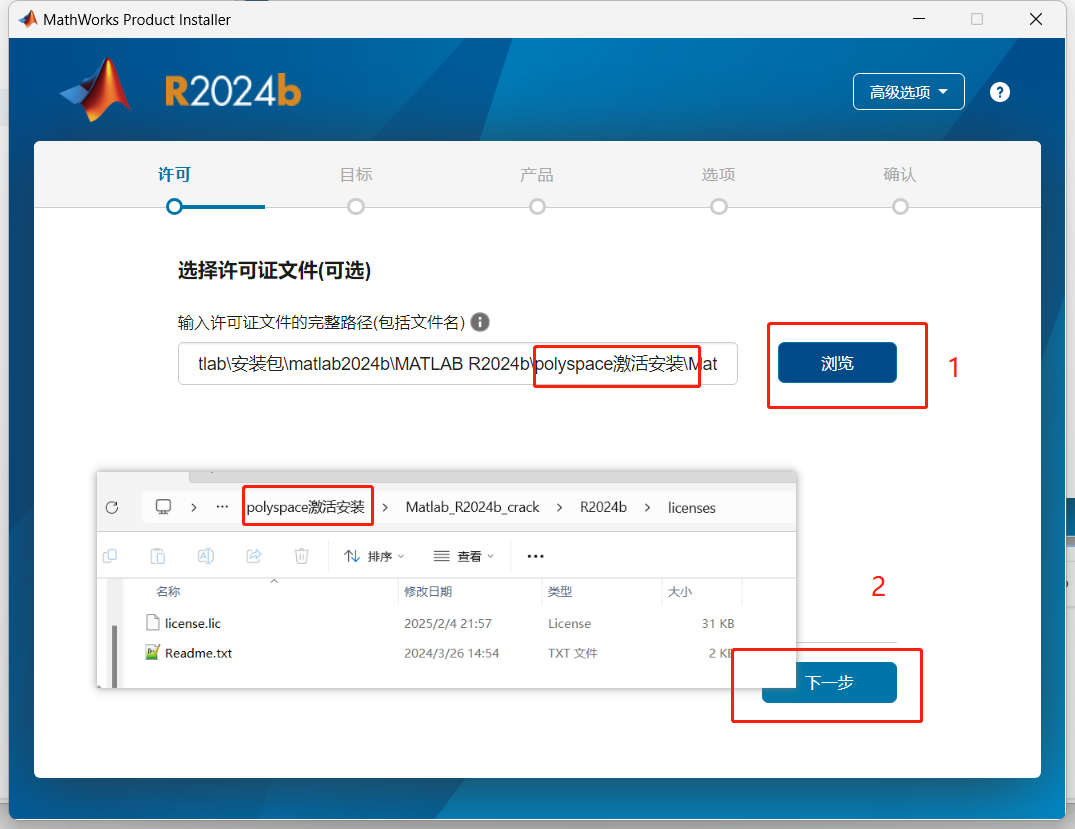Click Matlab_R2024b_crack breadcrumb folder
This screenshot has width=1075, height=829.
472,507
